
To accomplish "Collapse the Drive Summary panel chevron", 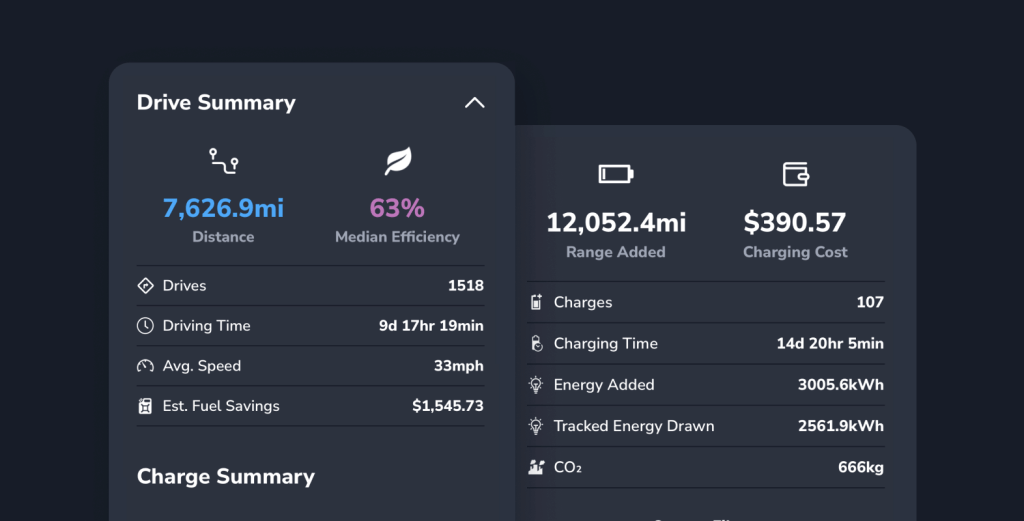I will tap(474, 103).
